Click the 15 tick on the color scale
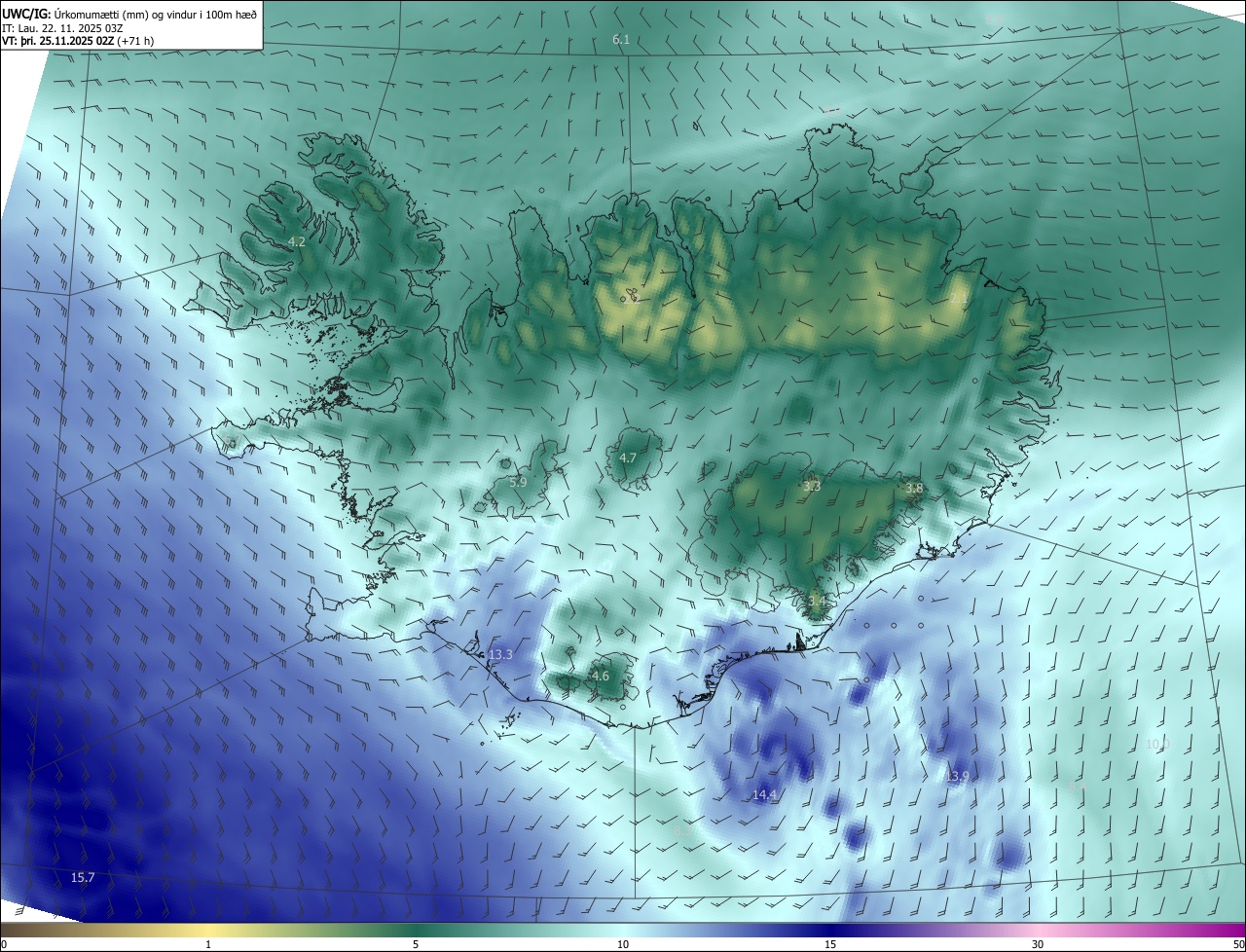The width and height of the screenshot is (1246, 952). coord(830,944)
